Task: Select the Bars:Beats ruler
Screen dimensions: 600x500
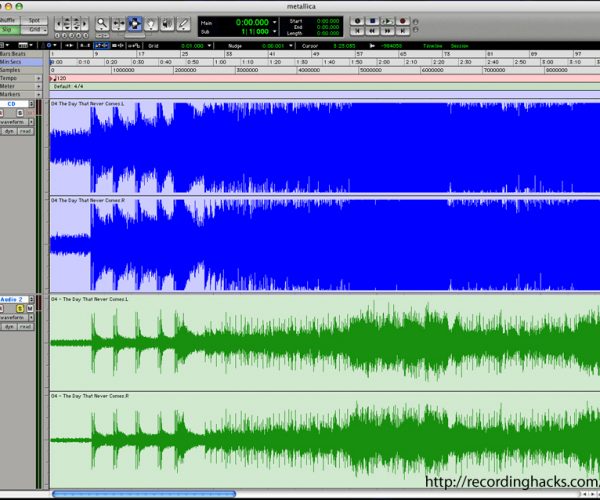Action: 21,54
